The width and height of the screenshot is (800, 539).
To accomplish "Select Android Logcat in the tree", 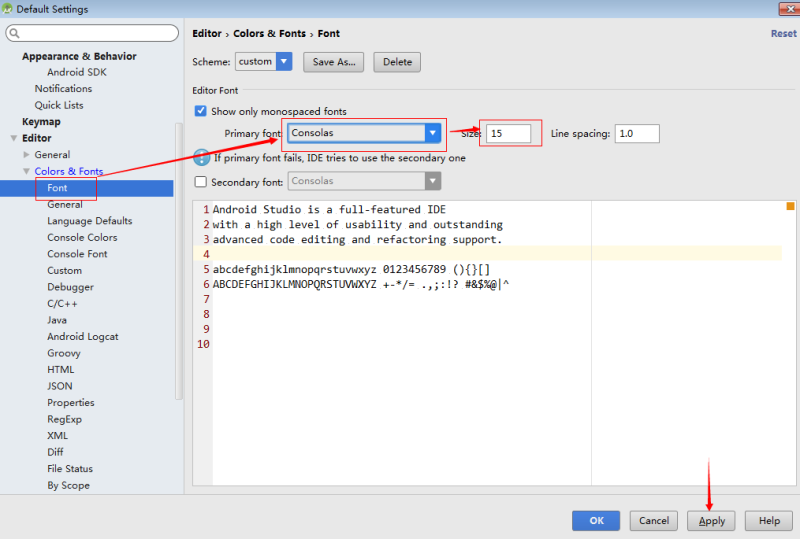I will click(83, 336).
